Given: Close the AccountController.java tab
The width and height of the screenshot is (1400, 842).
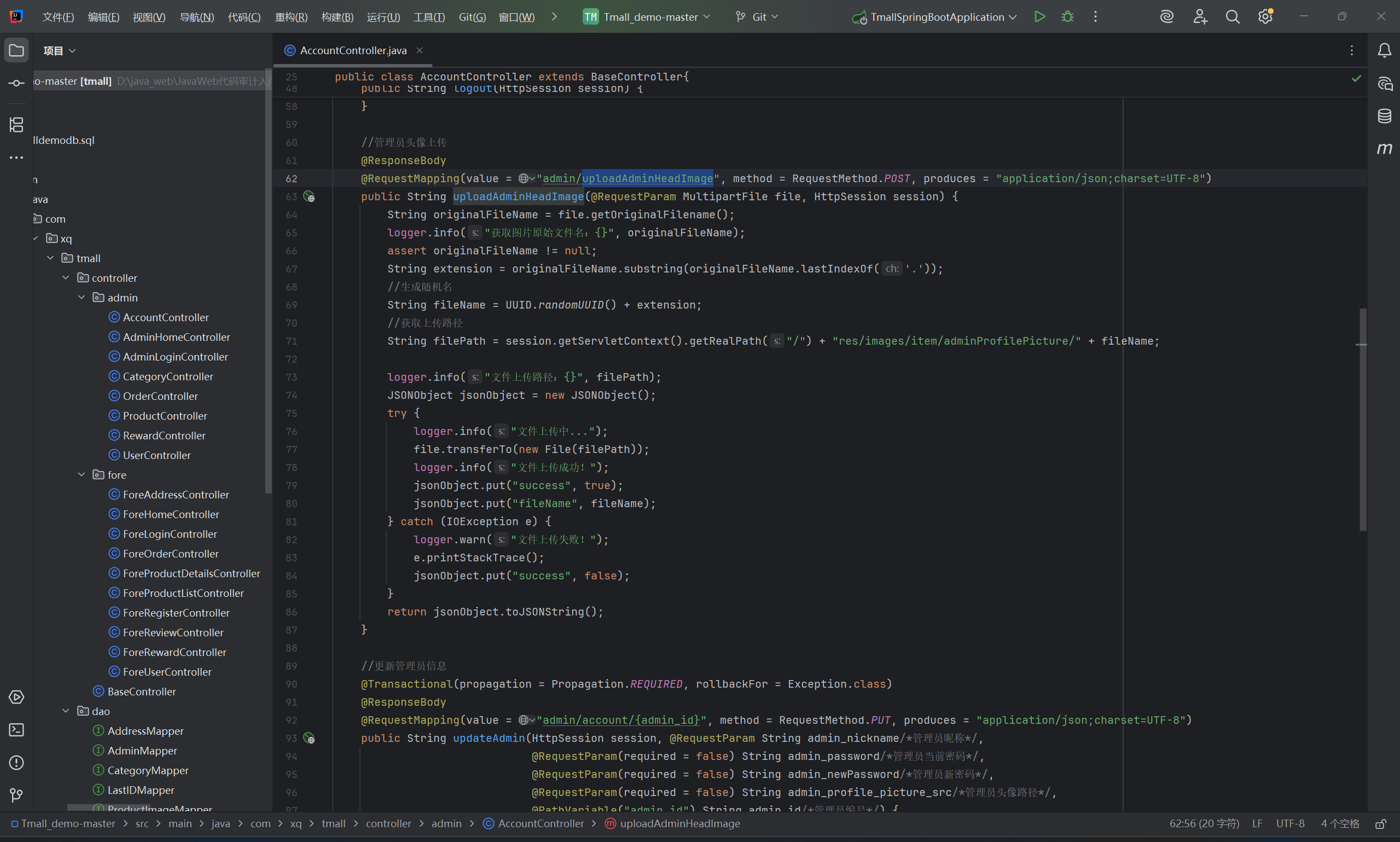Looking at the screenshot, I should click(420, 50).
